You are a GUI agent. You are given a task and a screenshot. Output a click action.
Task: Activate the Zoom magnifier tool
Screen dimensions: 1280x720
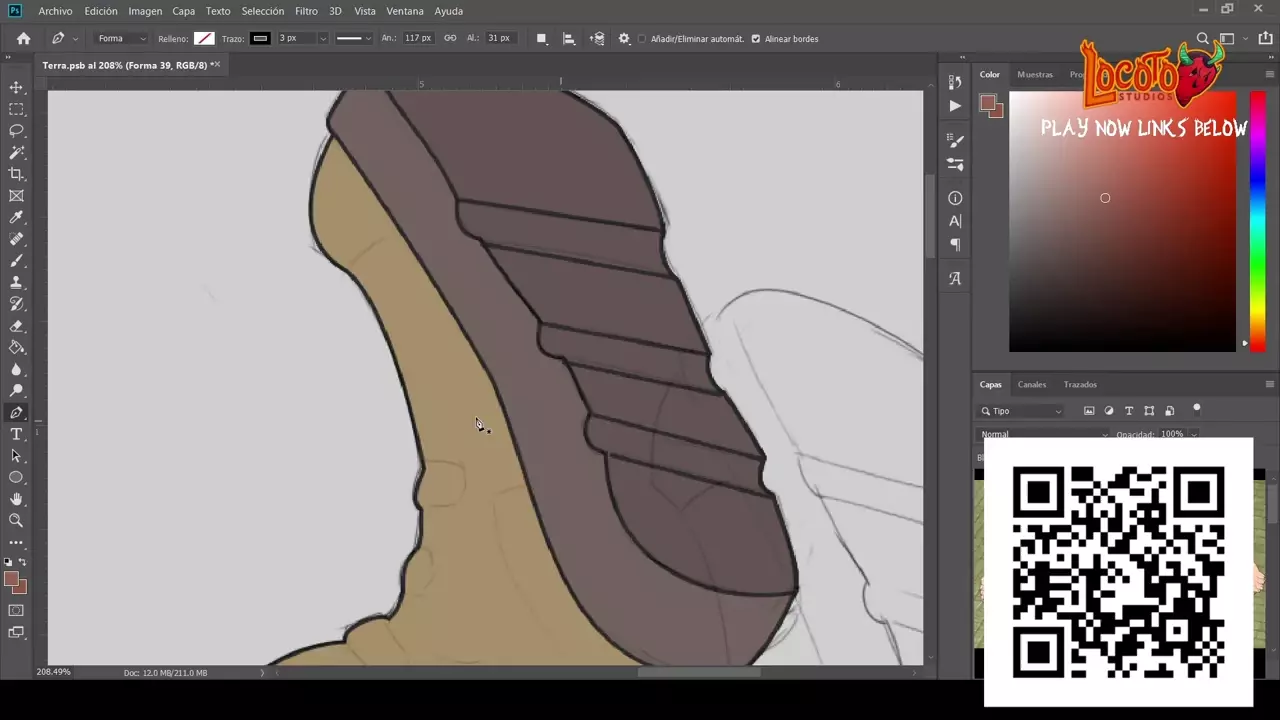16,520
